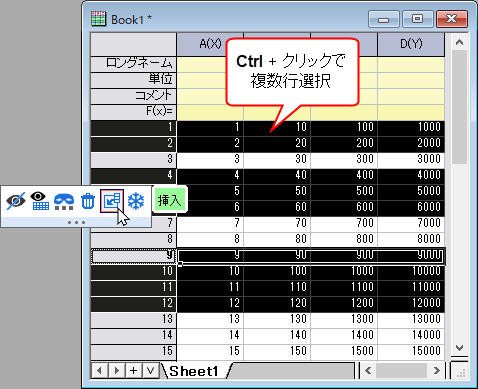This screenshot has height=389, width=478.
Task: Select the A(X) column header
Action: coord(210,44)
